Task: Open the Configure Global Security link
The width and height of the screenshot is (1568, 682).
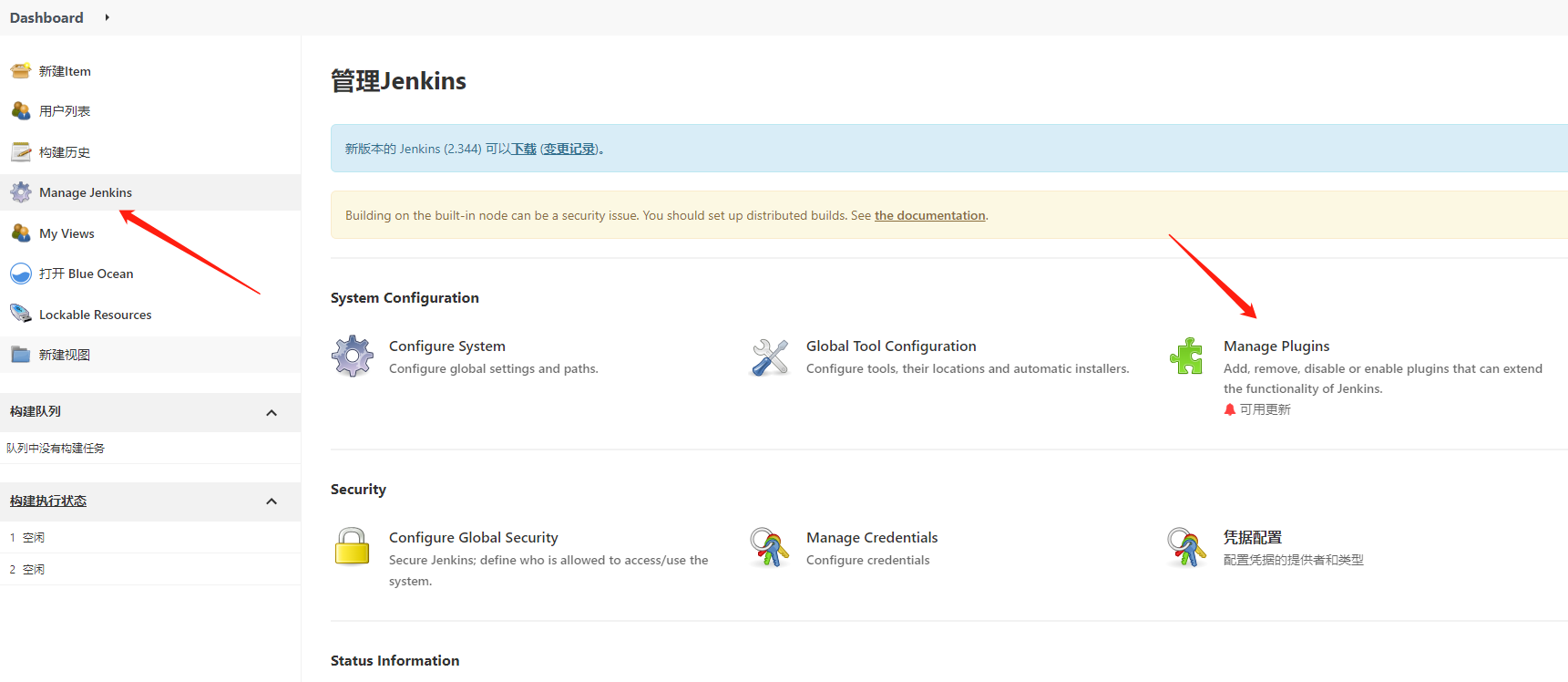Action: 474,538
